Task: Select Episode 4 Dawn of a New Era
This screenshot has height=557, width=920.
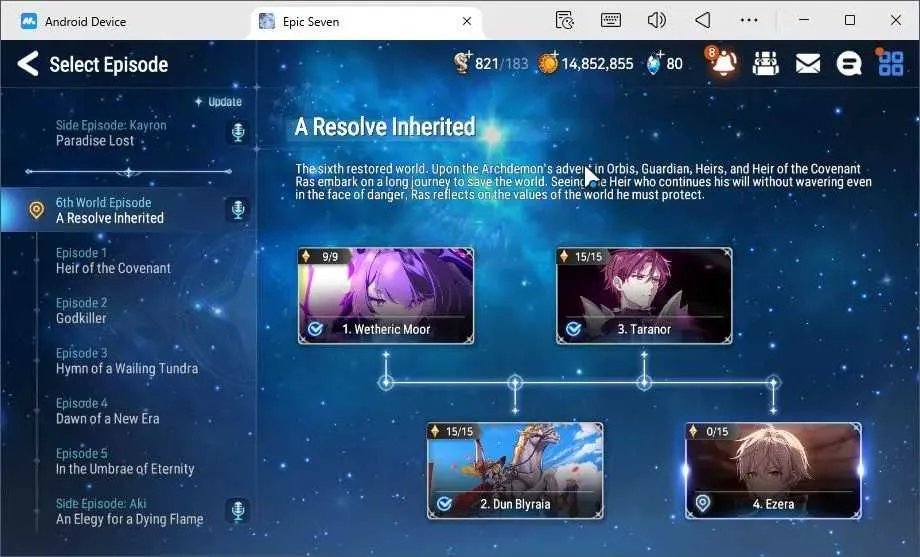Action: [128, 411]
